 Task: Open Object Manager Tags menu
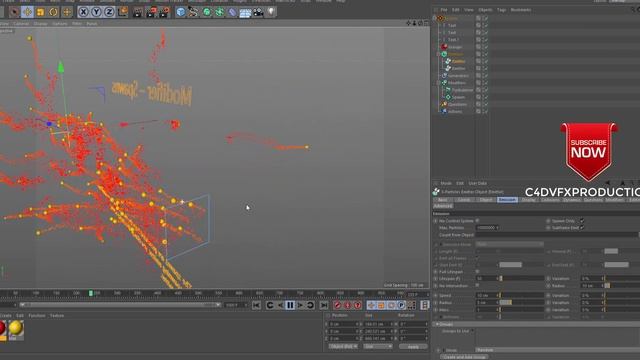(502, 10)
